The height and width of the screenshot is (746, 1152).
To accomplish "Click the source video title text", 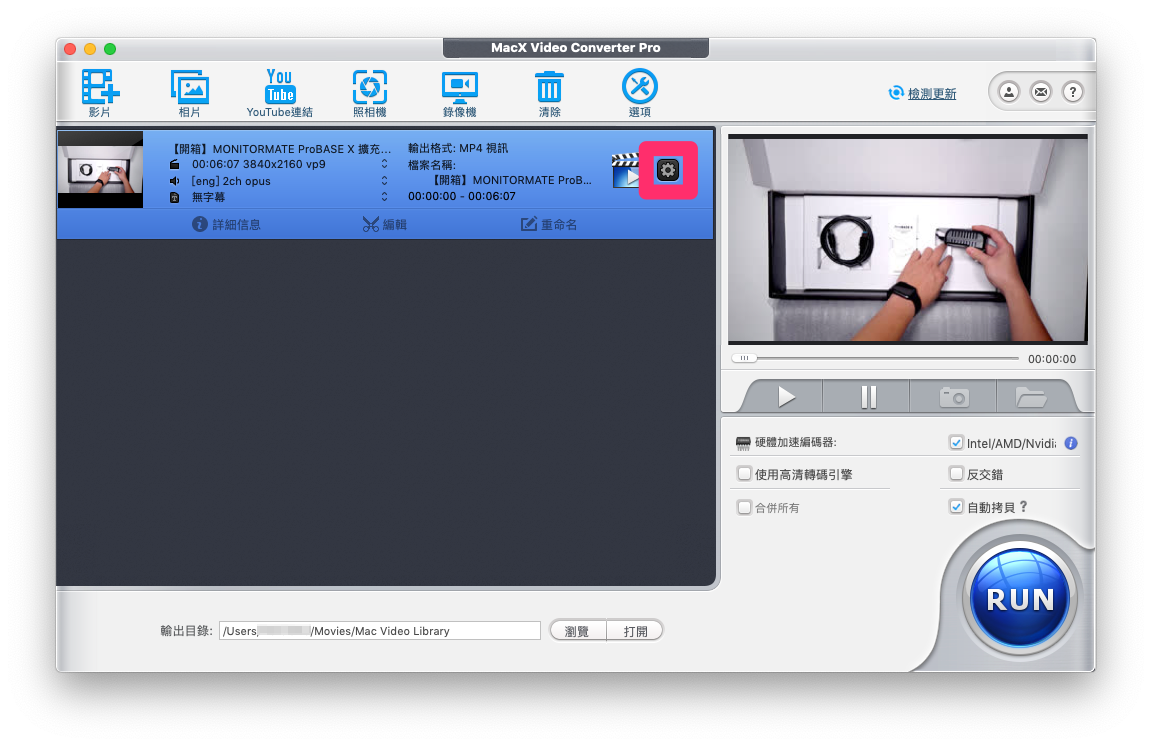I will pyautogui.click(x=281, y=148).
